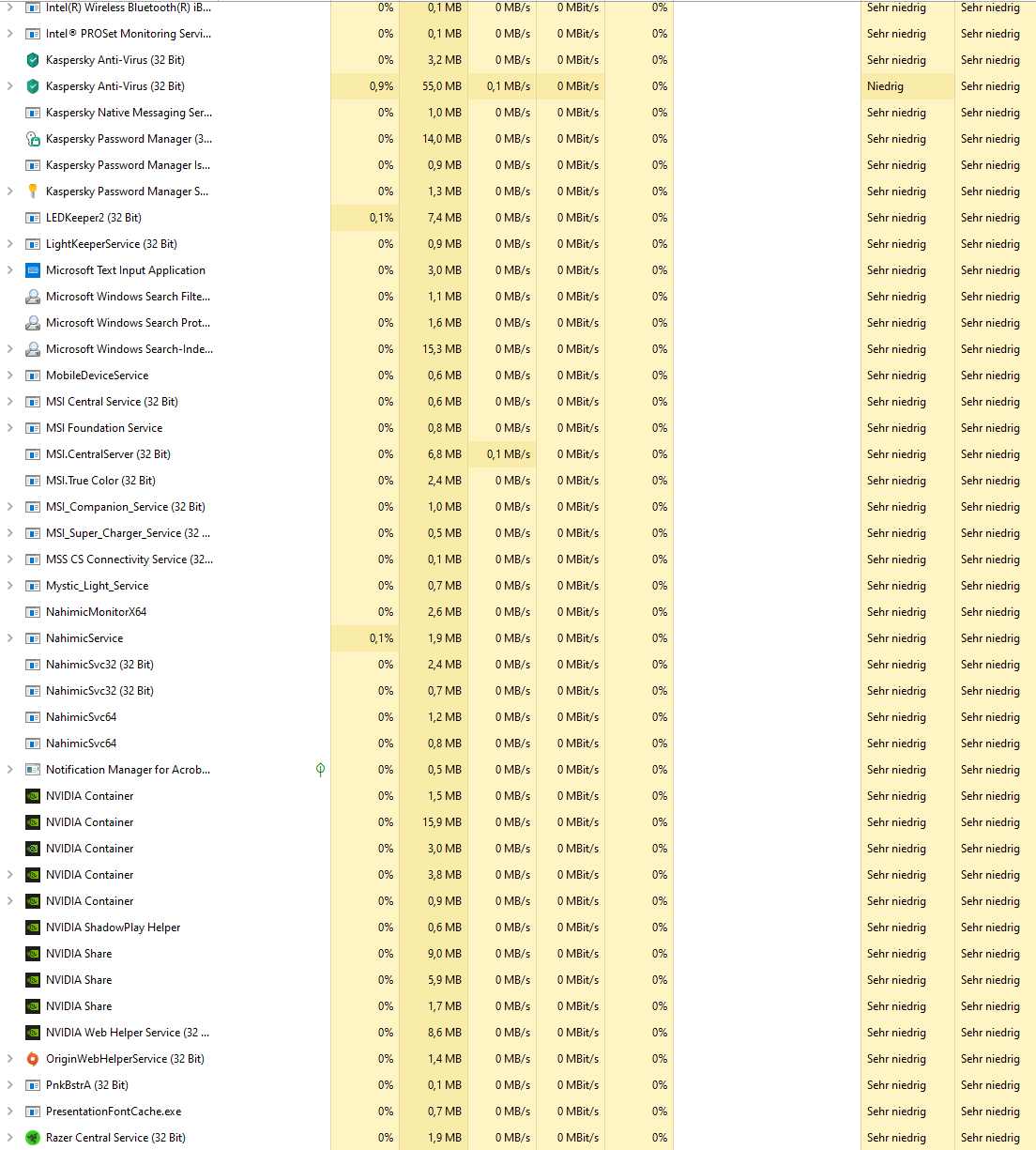
Task: Click the key icon of Kaspersky Password Manager S...
Action: point(33,192)
